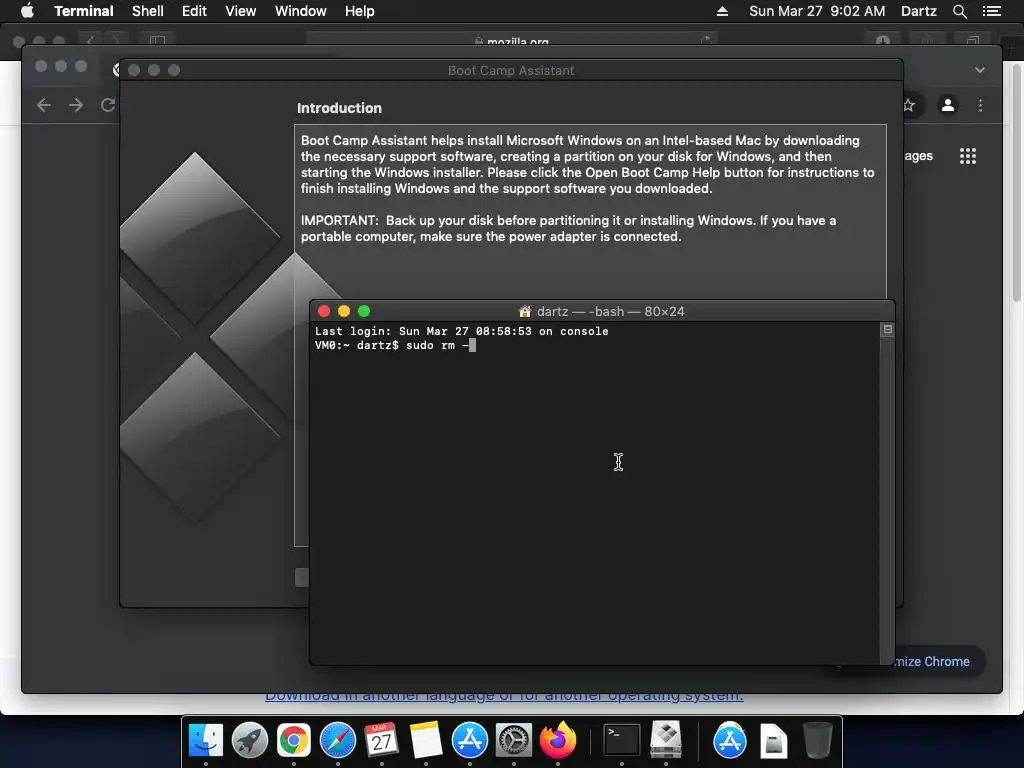Open Finder from the Dock
Viewport: 1024px width, 768px height.
[206, 741]
